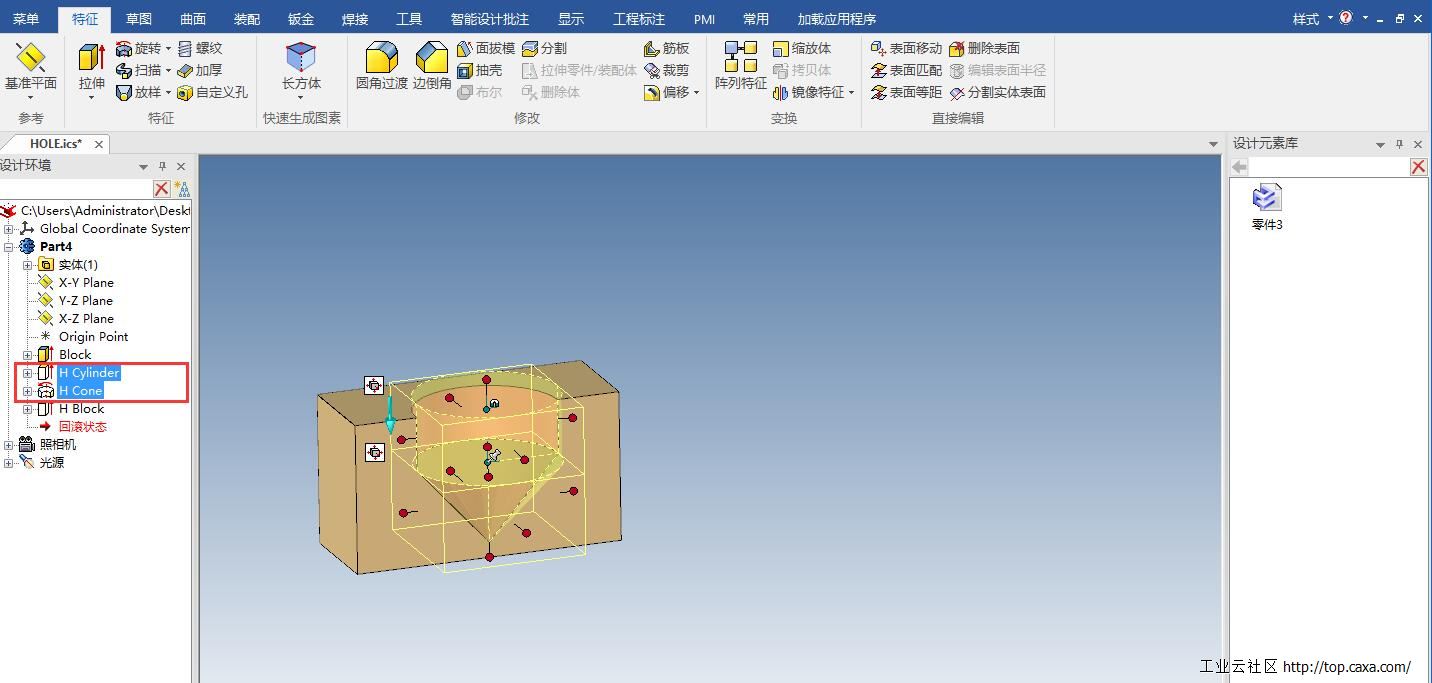Pin the 设计环境 panel
The height and width of the screenshot is (683, 1432).
(162, 167)
